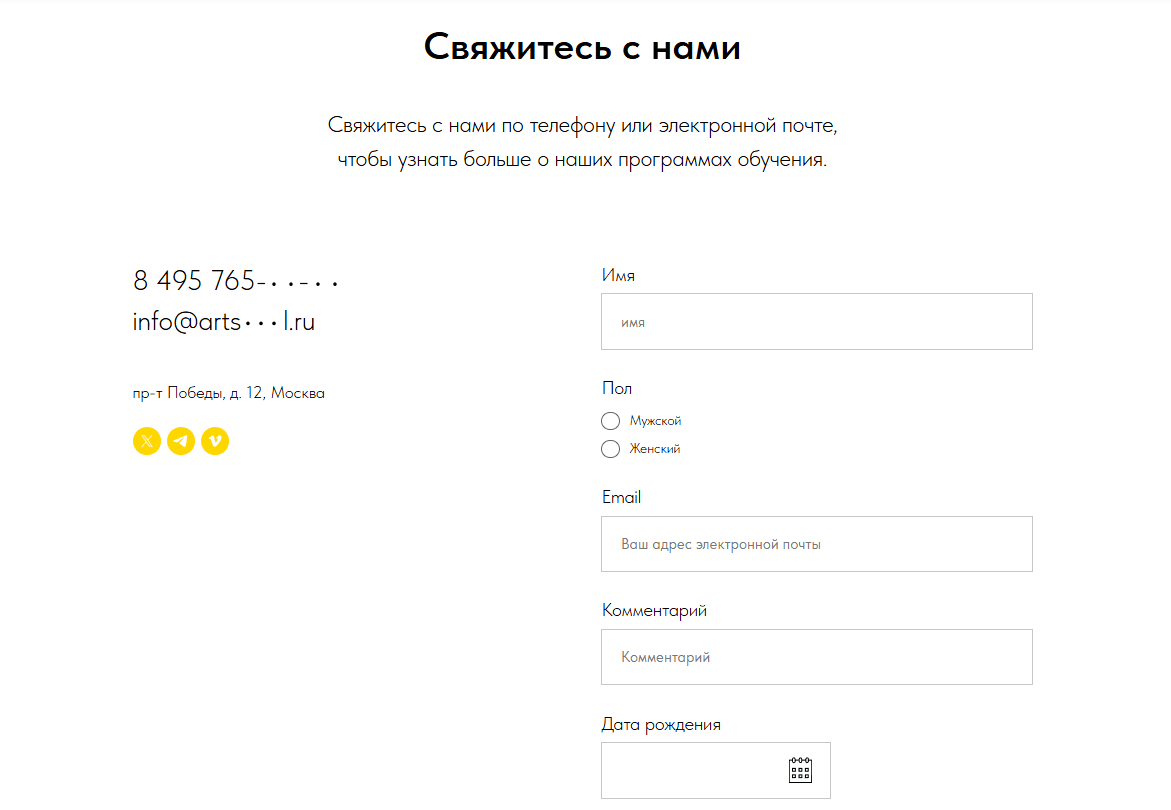Open the X (Twitter) social icon
This screenshot has width=1171, height=810.
tap(147, 441)
